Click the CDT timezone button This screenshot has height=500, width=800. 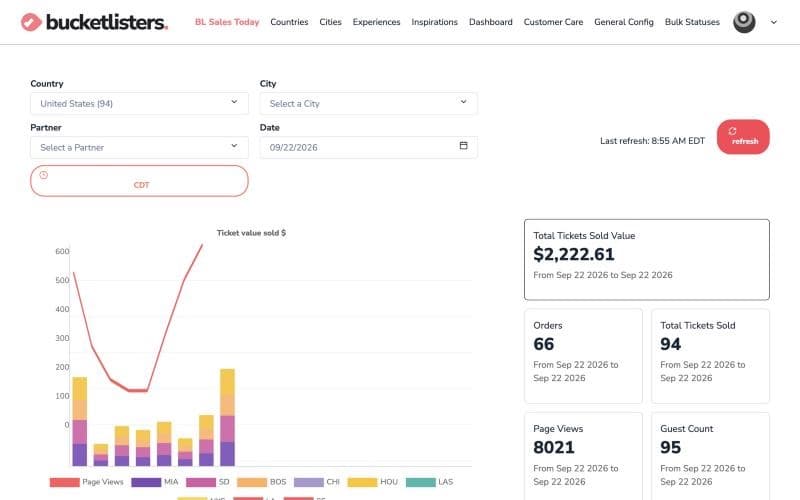139,181
